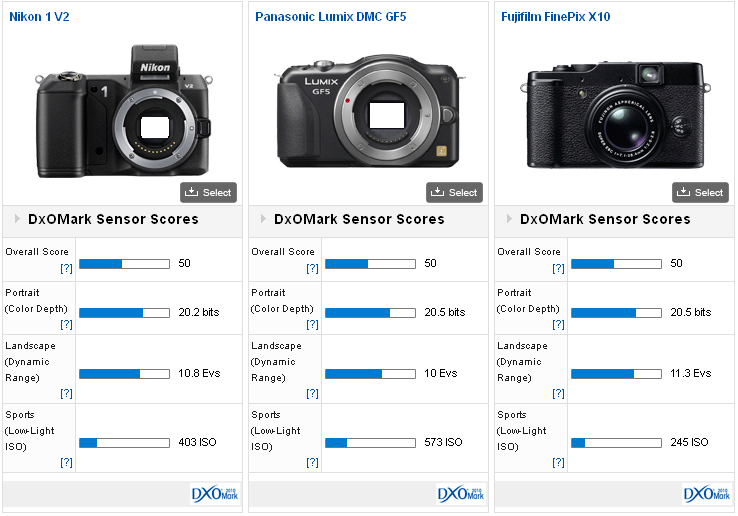The width and height of the screenshot is (738, 516).
Task: Open Overall Score help for Panasonic GF5
Action: click(313, 268)
